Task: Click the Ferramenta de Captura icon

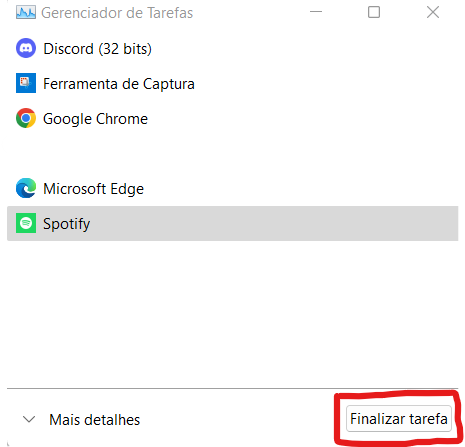Action: tap(26, 83)
